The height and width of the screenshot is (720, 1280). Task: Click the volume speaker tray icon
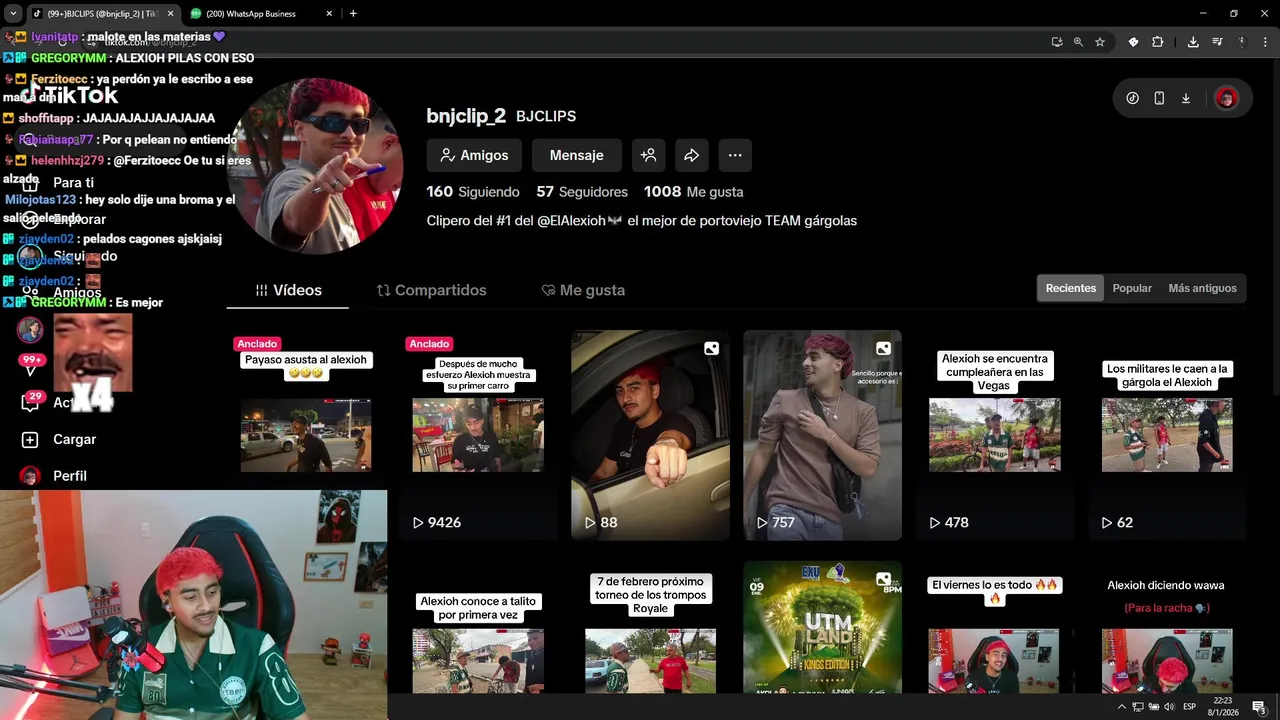1169,707
